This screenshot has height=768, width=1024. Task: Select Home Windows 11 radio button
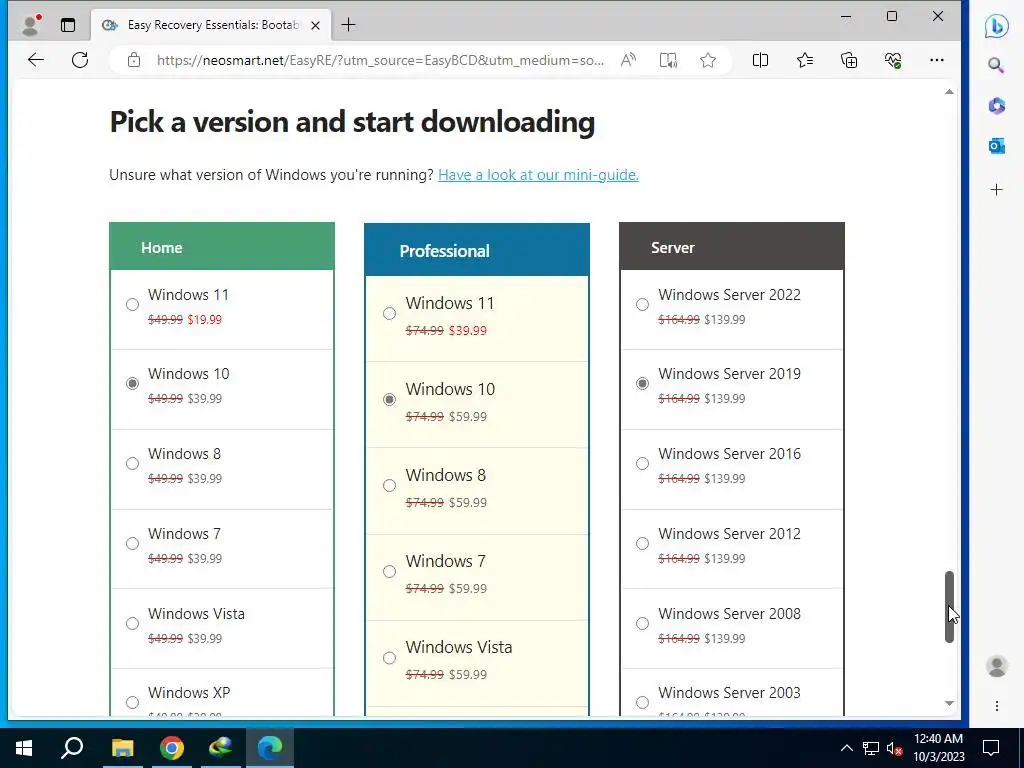(x=133, y=305)
